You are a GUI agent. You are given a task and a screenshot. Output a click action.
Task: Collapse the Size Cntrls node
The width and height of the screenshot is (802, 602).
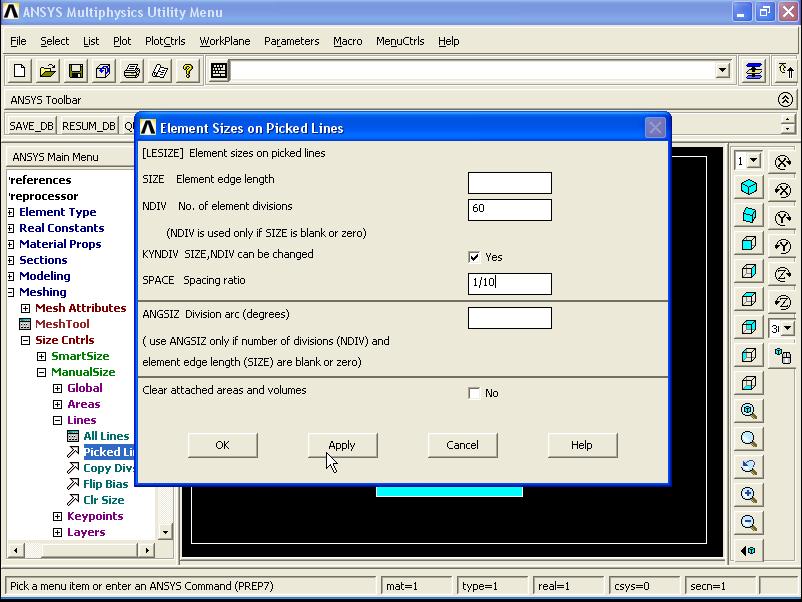(26, 340)
